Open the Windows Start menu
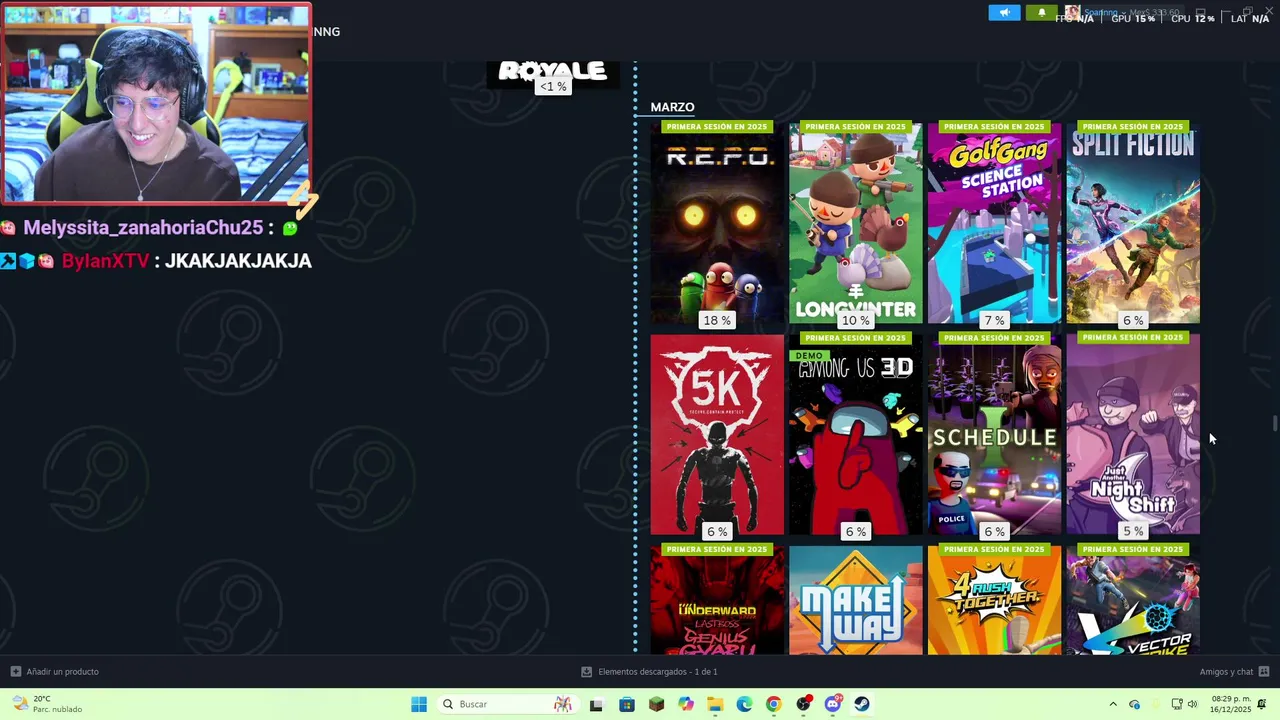 [x=419, y=704]
